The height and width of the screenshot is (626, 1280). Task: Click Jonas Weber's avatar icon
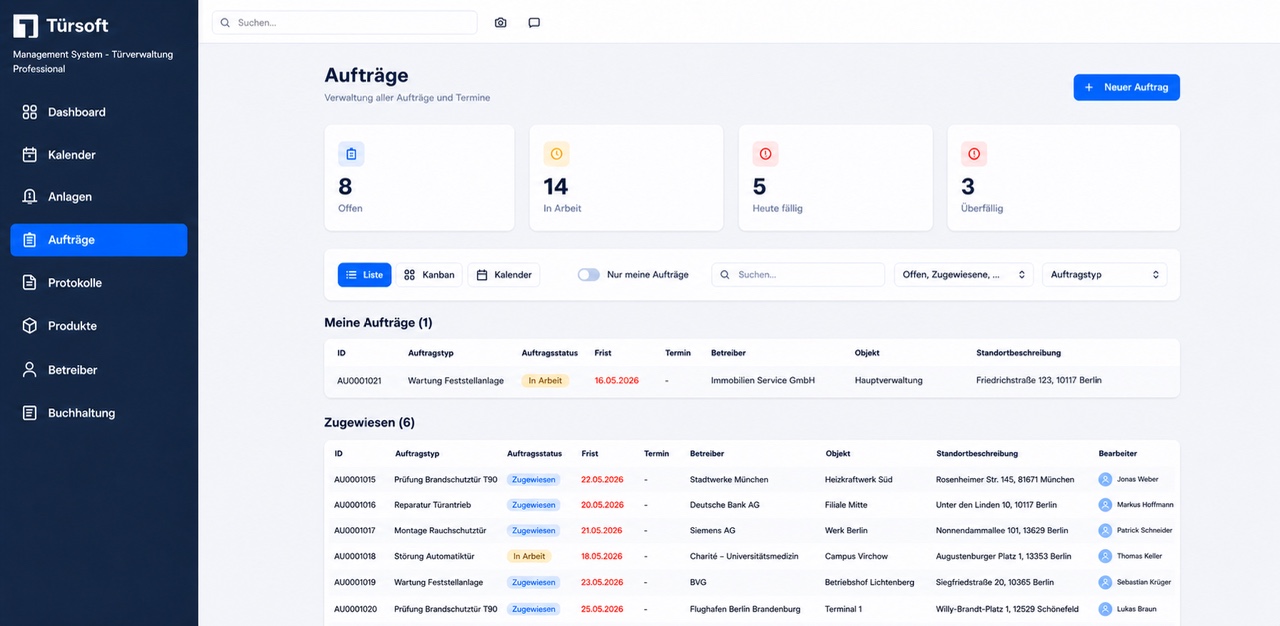point(1105,479)
